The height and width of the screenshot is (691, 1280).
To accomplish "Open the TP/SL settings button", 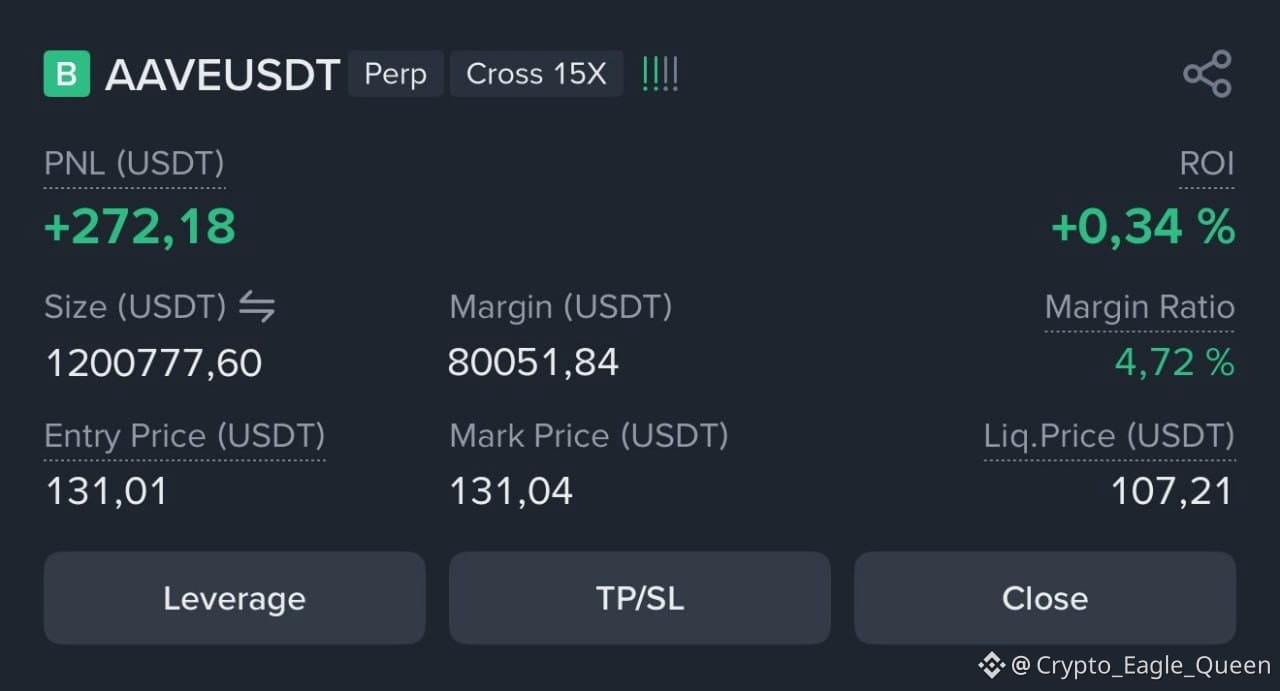I will click(x=640, y=598).
